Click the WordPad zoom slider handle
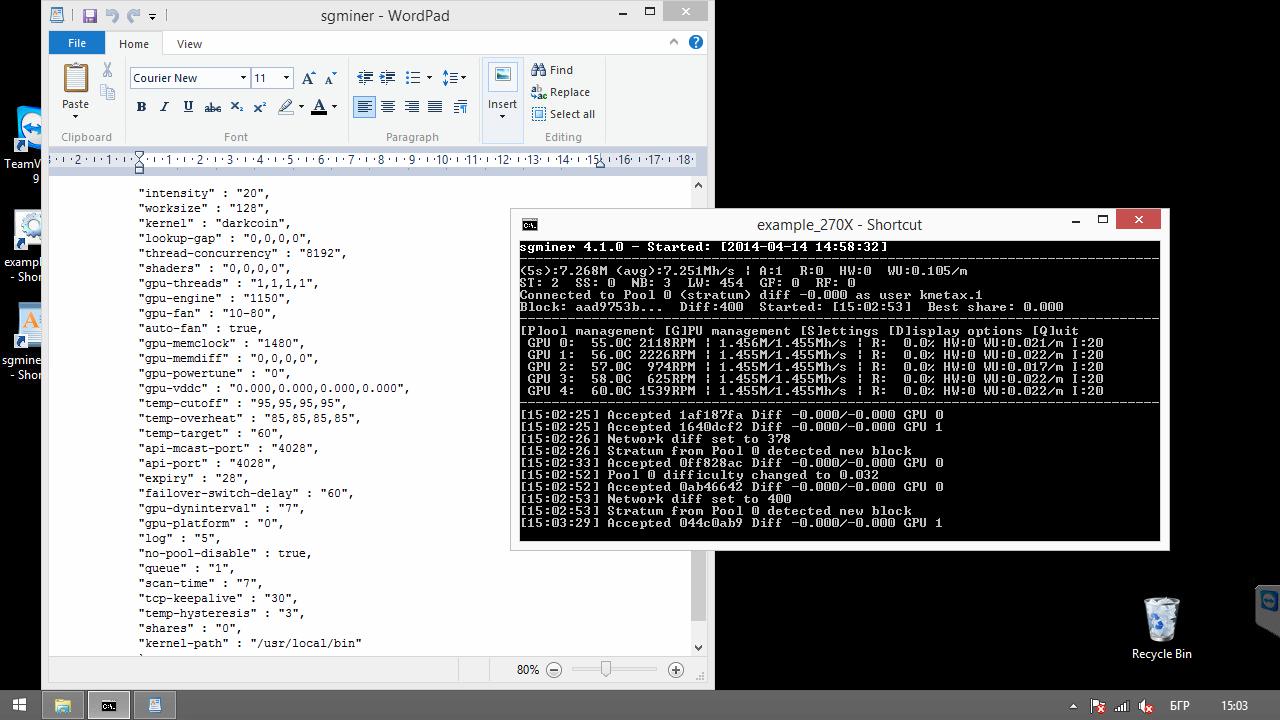This screenshot has height=720, width=1280. (605, 669)
